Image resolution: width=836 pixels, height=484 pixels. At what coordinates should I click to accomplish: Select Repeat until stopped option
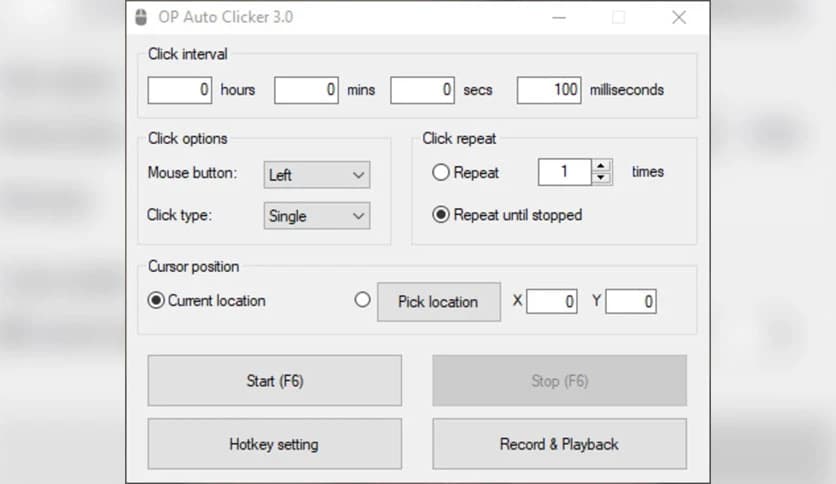(x=441, y=214)
